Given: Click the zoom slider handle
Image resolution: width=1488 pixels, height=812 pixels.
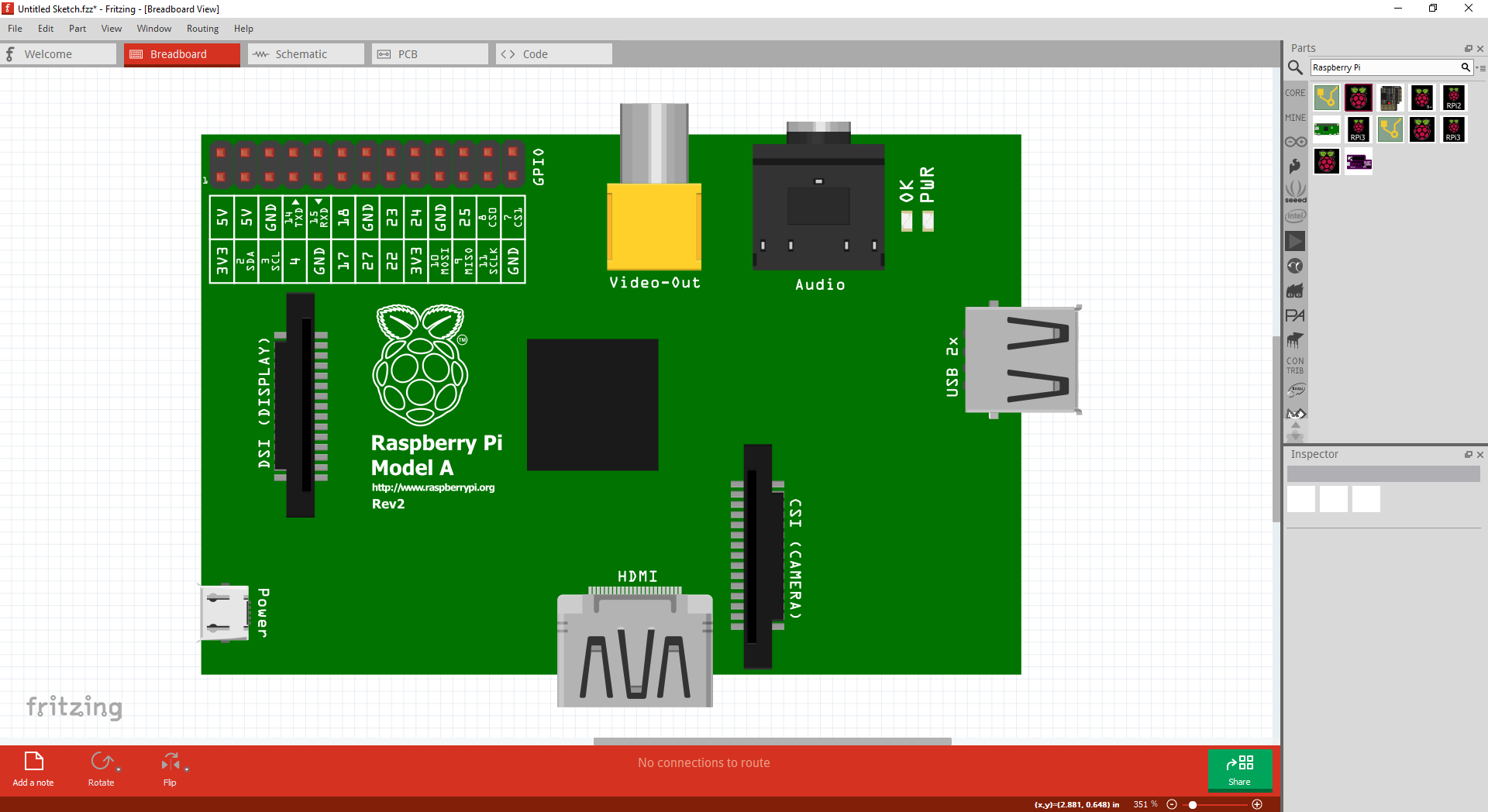Looking at the screenshot, I should pos(1193,804).
